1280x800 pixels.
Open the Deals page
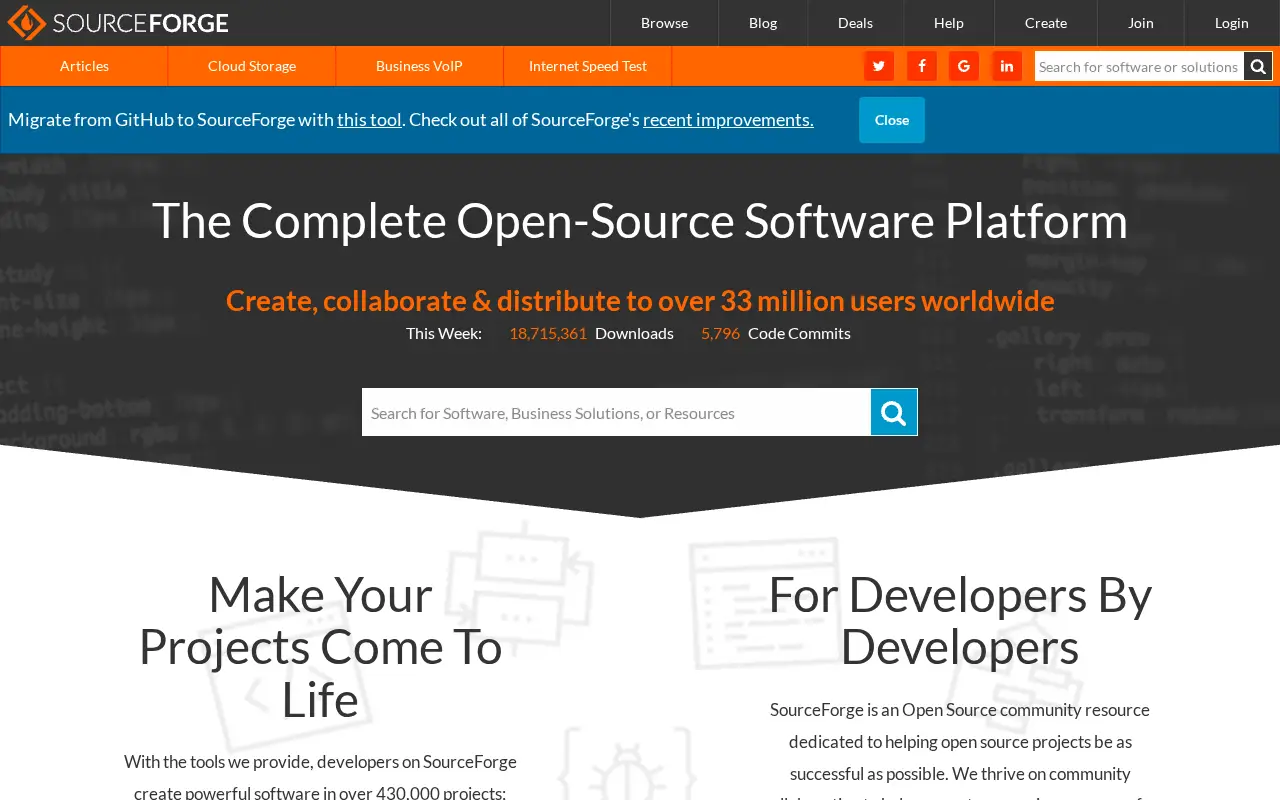pos(856,23)
